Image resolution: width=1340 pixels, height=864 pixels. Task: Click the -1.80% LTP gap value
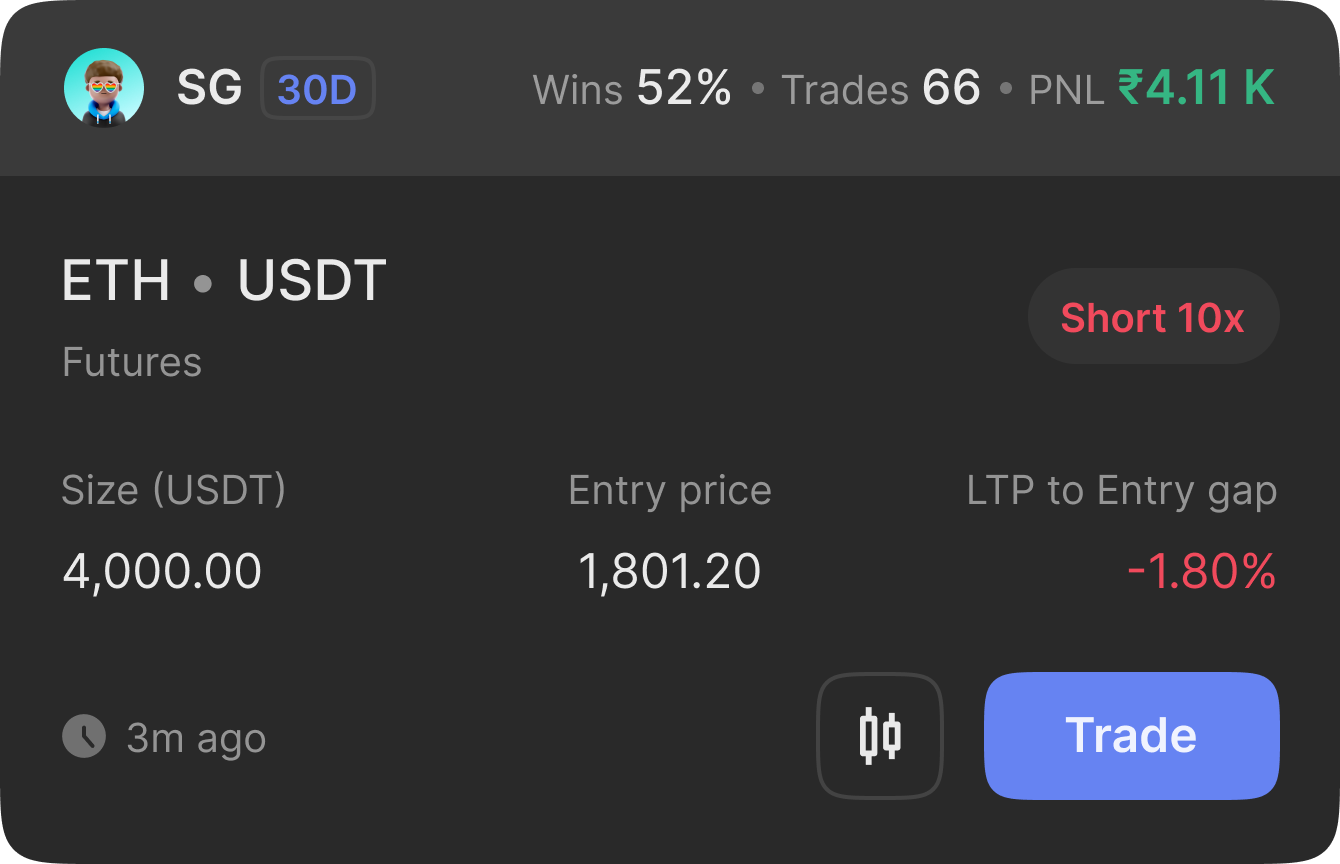point(1201,571)
